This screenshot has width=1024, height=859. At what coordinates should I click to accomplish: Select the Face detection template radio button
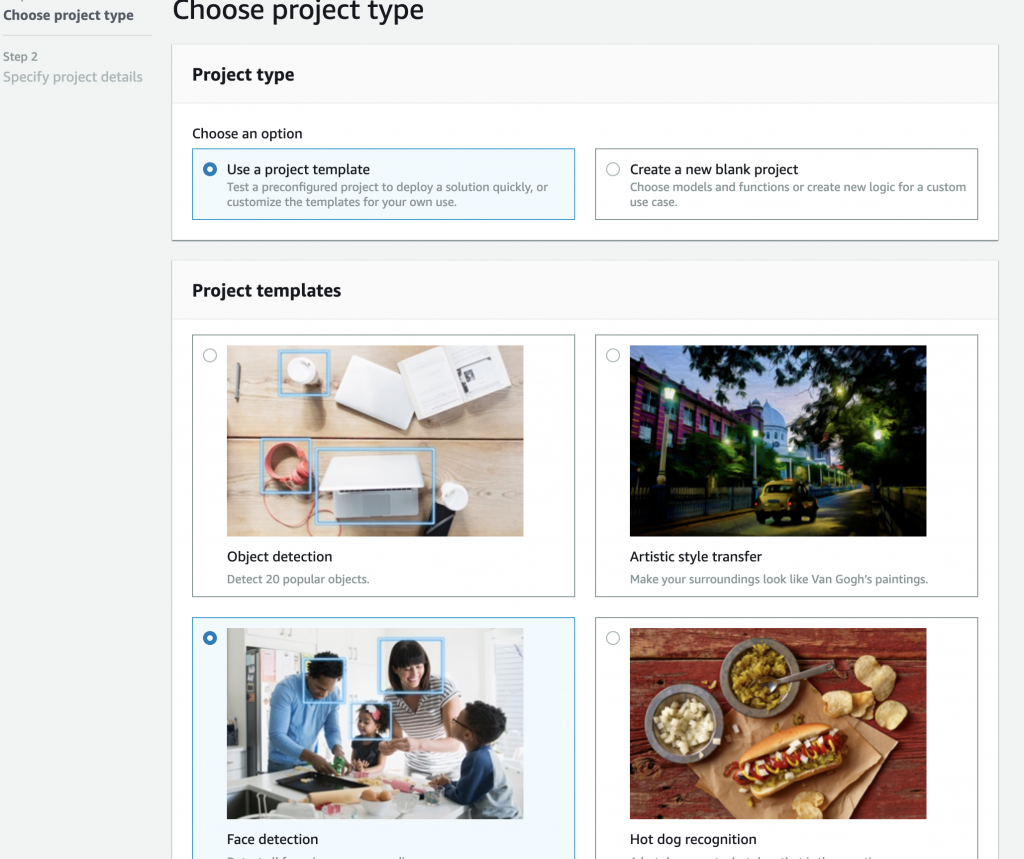[x=210, y=638]
